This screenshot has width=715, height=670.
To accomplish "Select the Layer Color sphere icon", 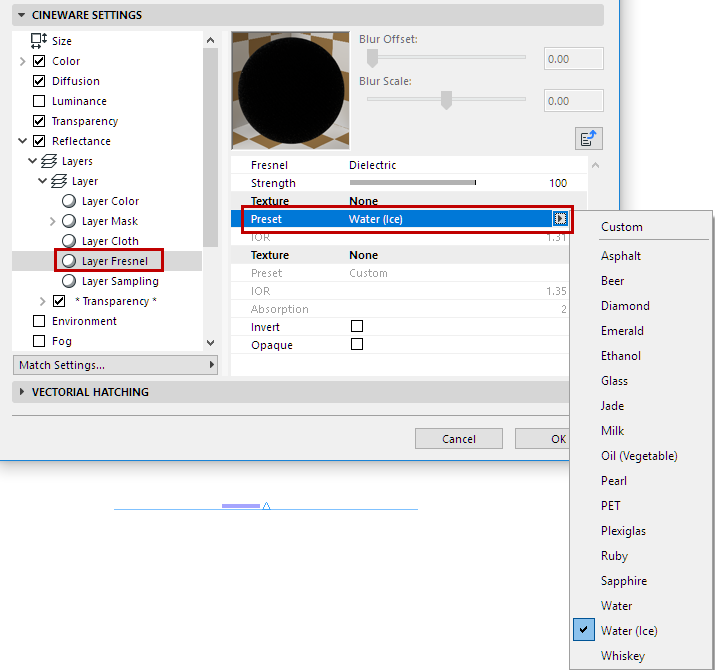I will [69, 201].
